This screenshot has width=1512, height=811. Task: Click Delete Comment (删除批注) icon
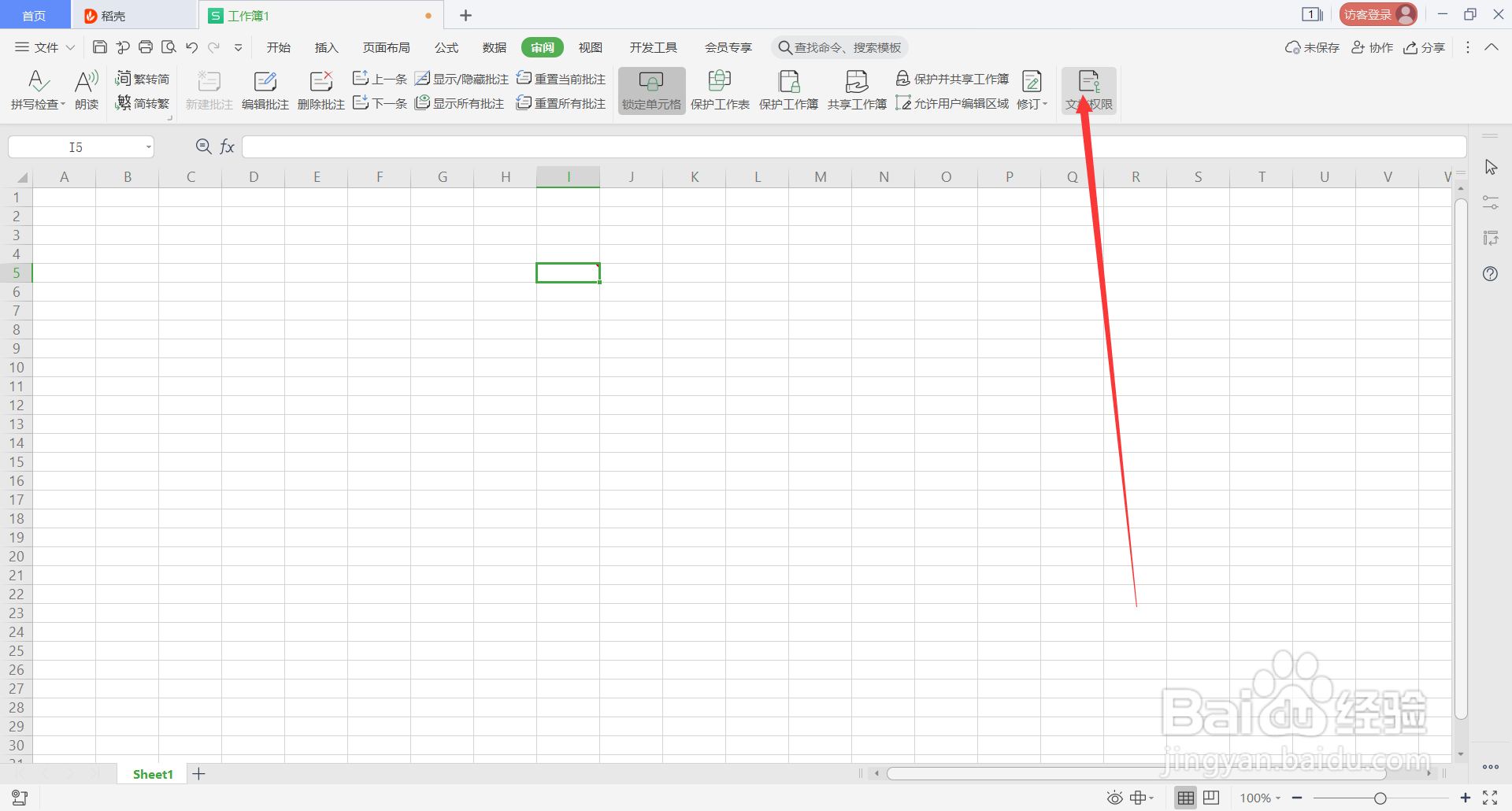click(x=321, y=91)
